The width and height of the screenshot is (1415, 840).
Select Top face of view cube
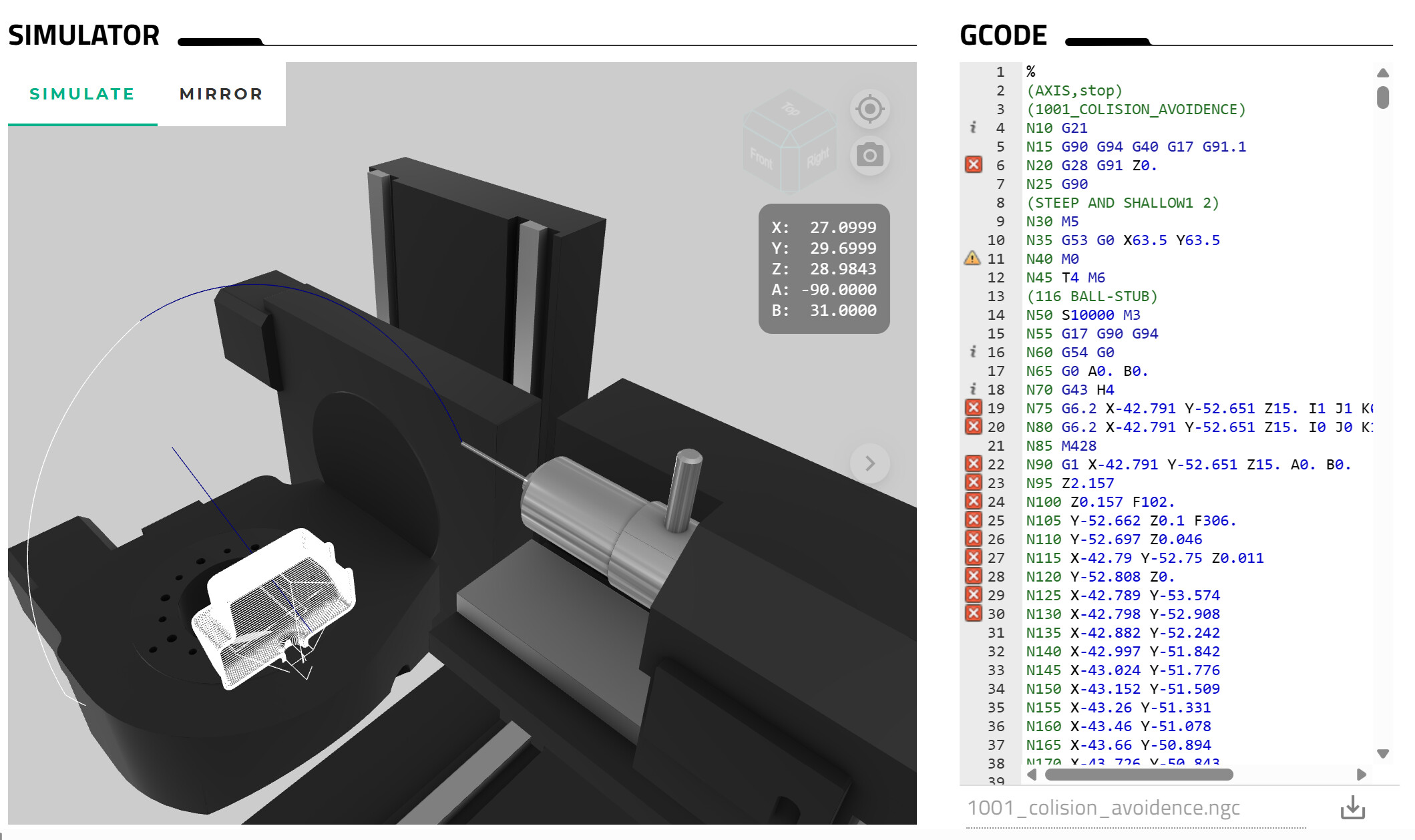790,109
